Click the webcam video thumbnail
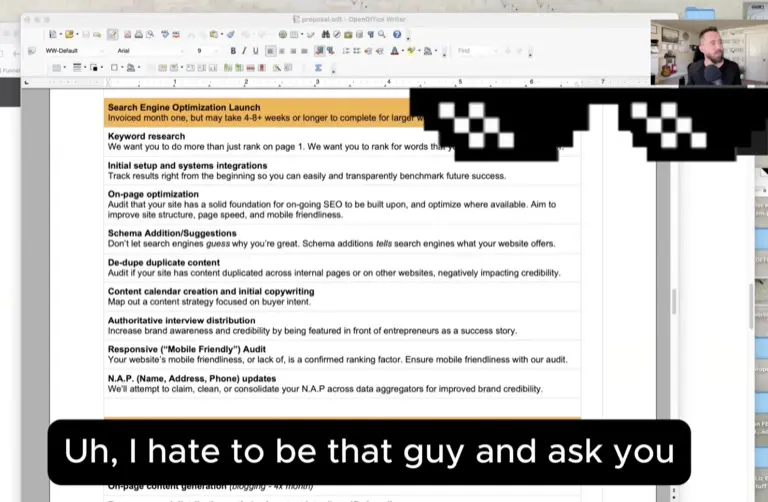Screen dimensions: 768x502 709,52
